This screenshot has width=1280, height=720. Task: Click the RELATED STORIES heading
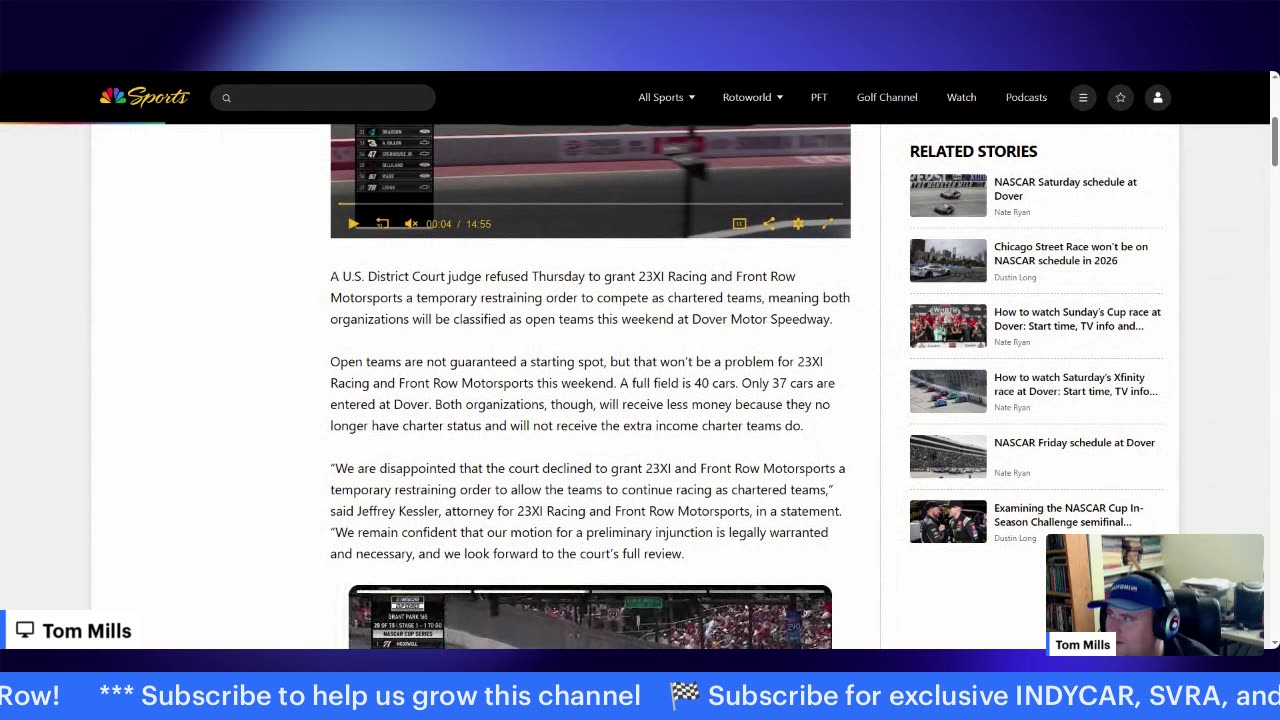pyautogui.click(x=973, y=152)
